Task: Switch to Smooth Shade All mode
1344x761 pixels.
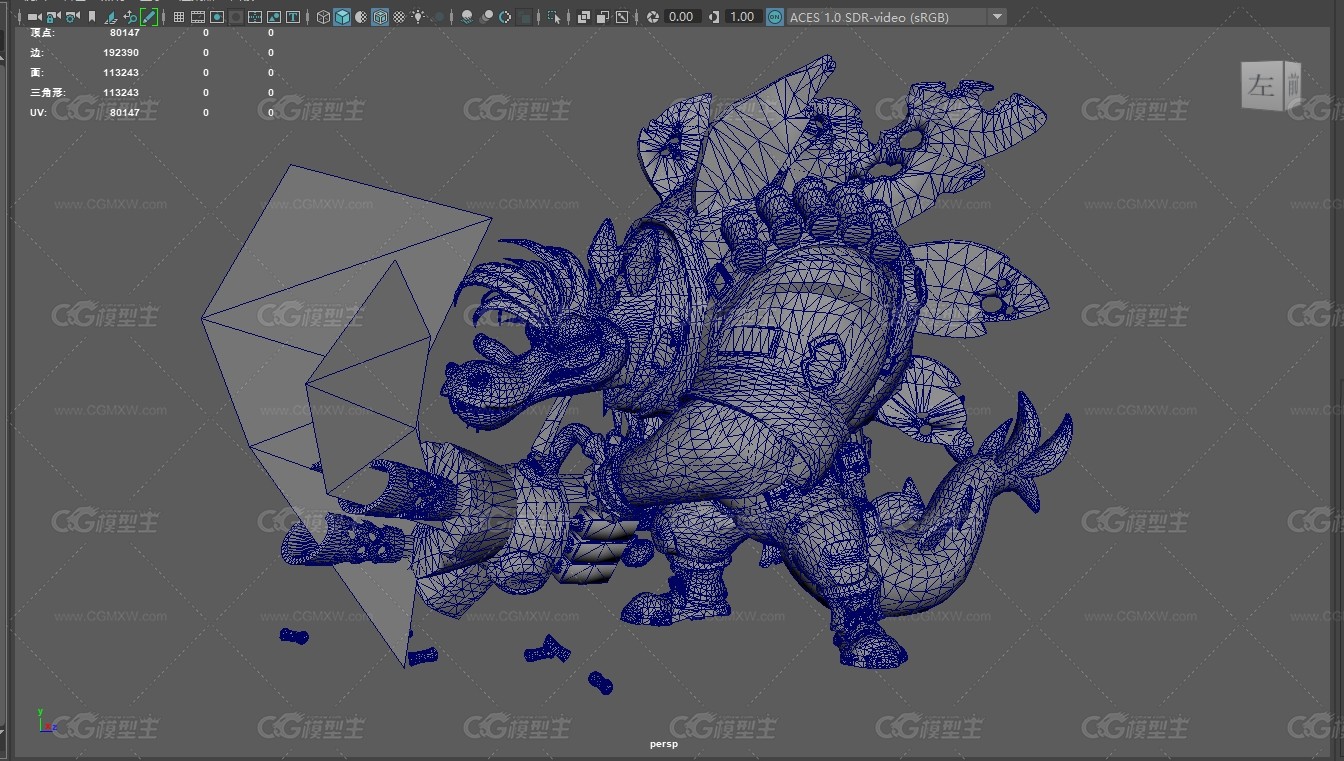Action: click(x=342, y=17)
